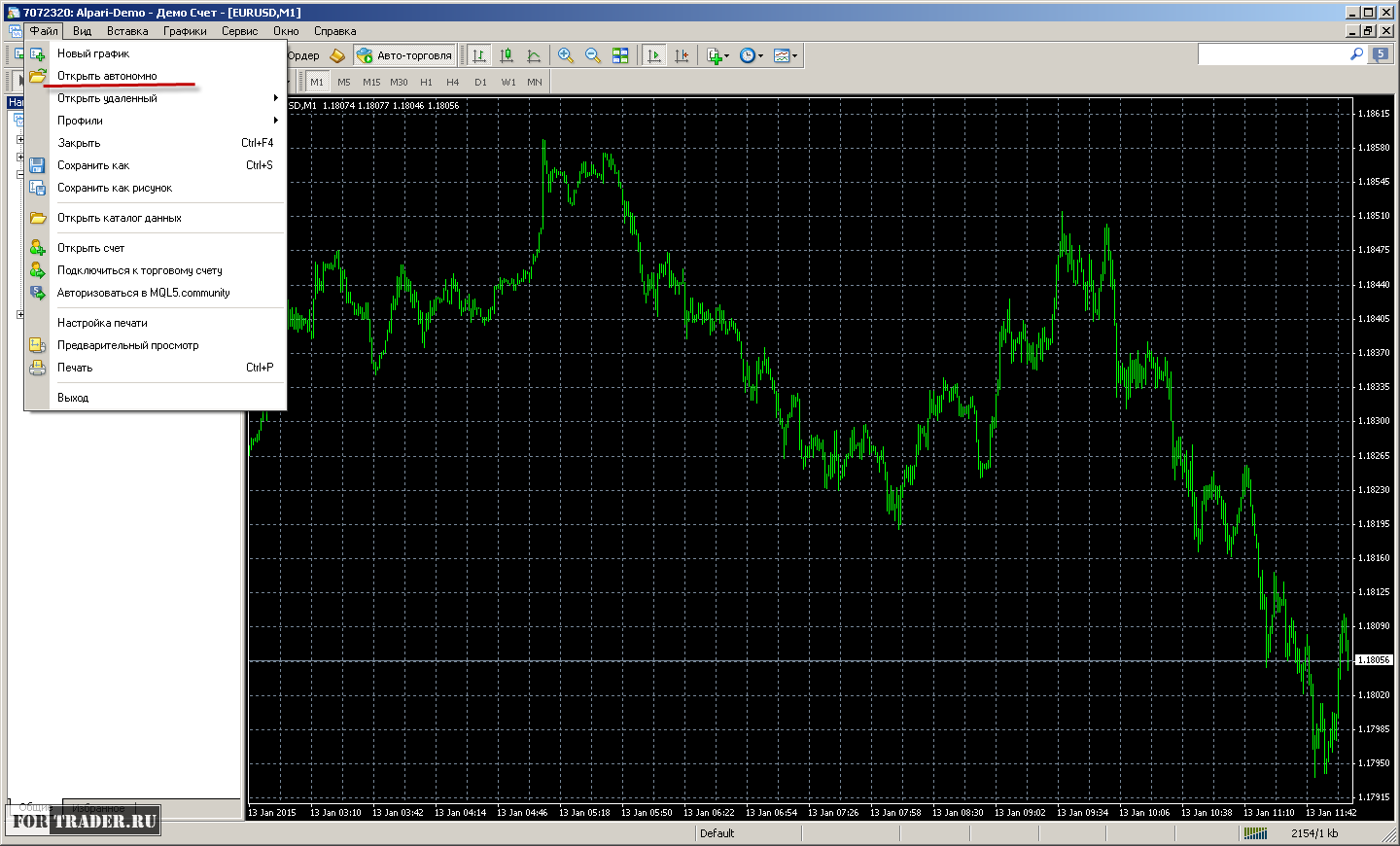Open the Вставка menu
Screen dimensions: 1400x846
[x=127, y=31]
